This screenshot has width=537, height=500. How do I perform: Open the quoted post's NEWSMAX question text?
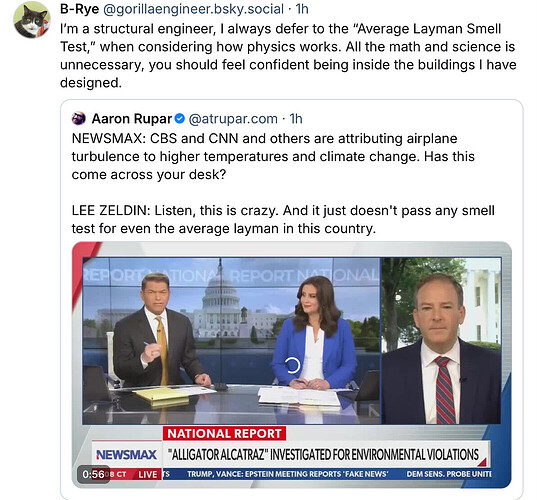click(273, 157)
